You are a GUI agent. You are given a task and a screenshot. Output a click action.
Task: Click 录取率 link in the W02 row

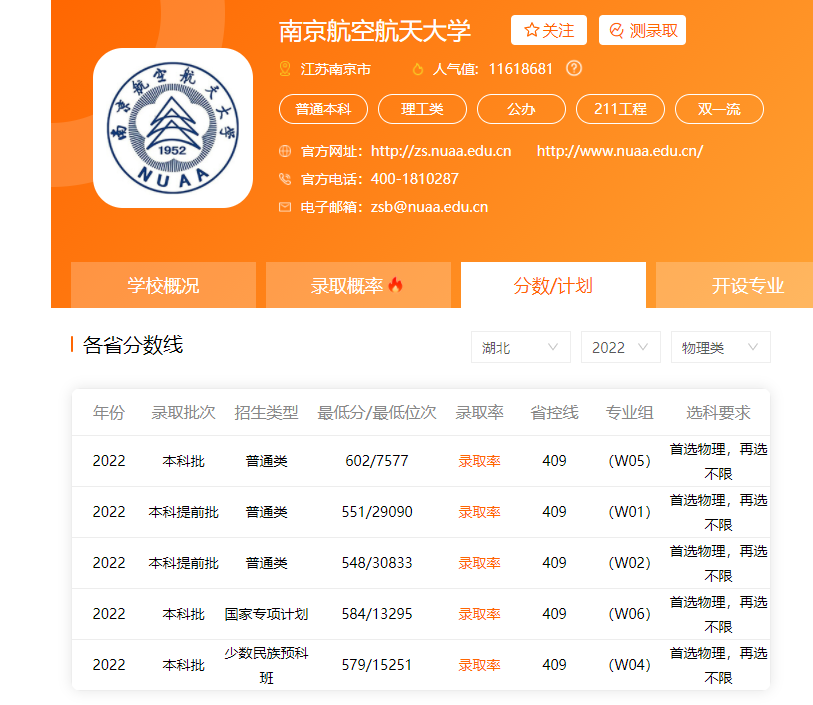(x=479, y=563)
